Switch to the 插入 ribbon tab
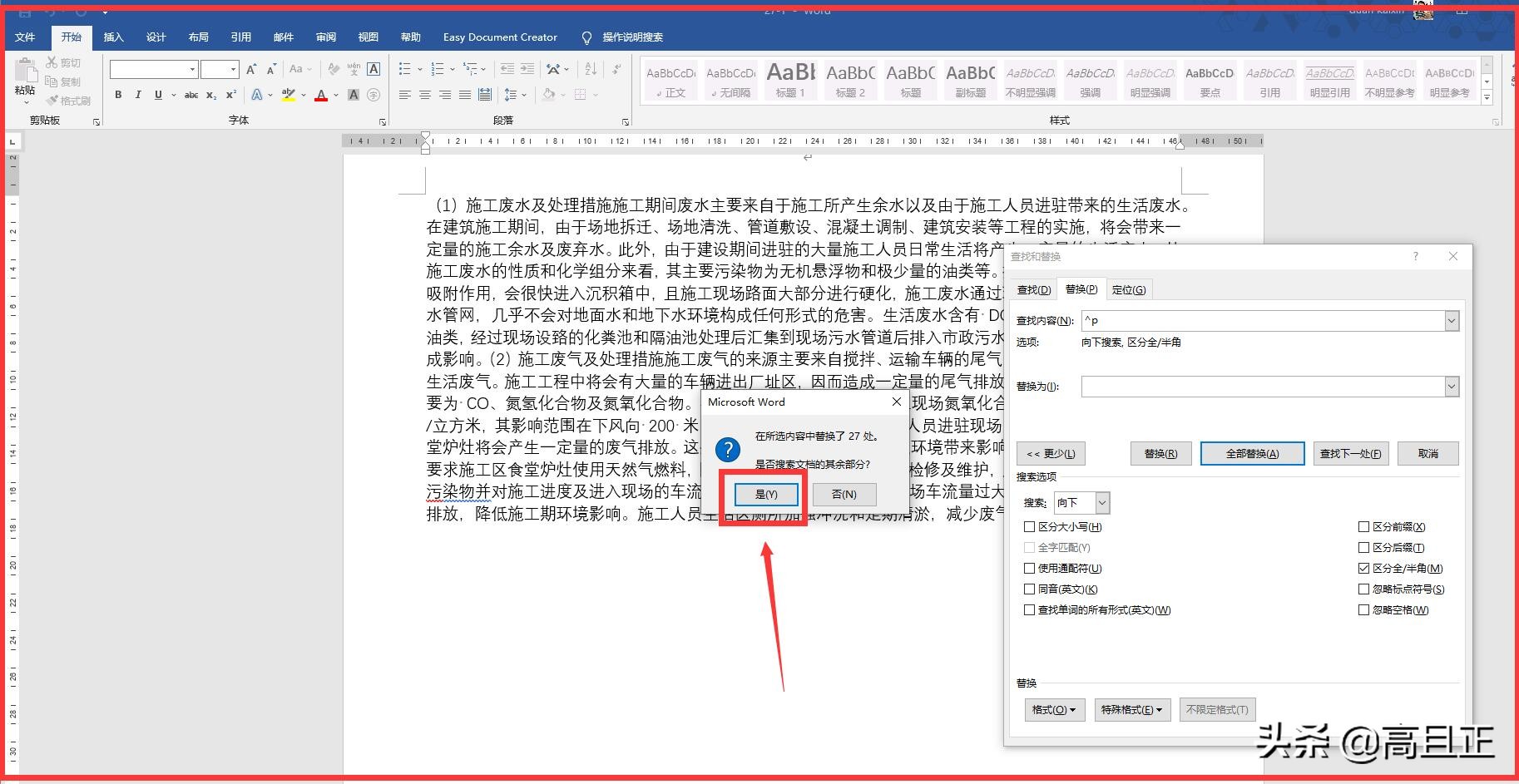Image resolution: width=1519 pixels, height=784 pixels. tap(114, 37)
